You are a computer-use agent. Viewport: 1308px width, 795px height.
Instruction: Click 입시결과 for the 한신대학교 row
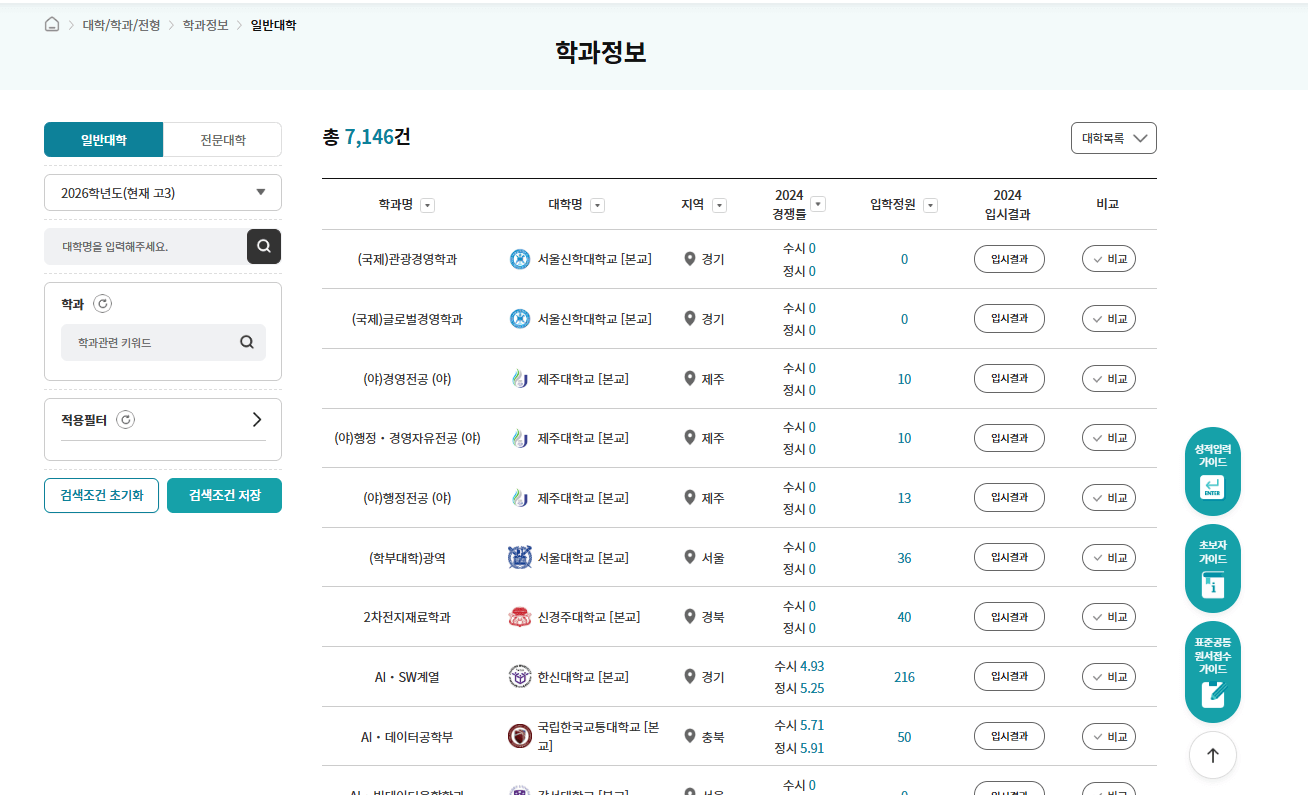1008,676
